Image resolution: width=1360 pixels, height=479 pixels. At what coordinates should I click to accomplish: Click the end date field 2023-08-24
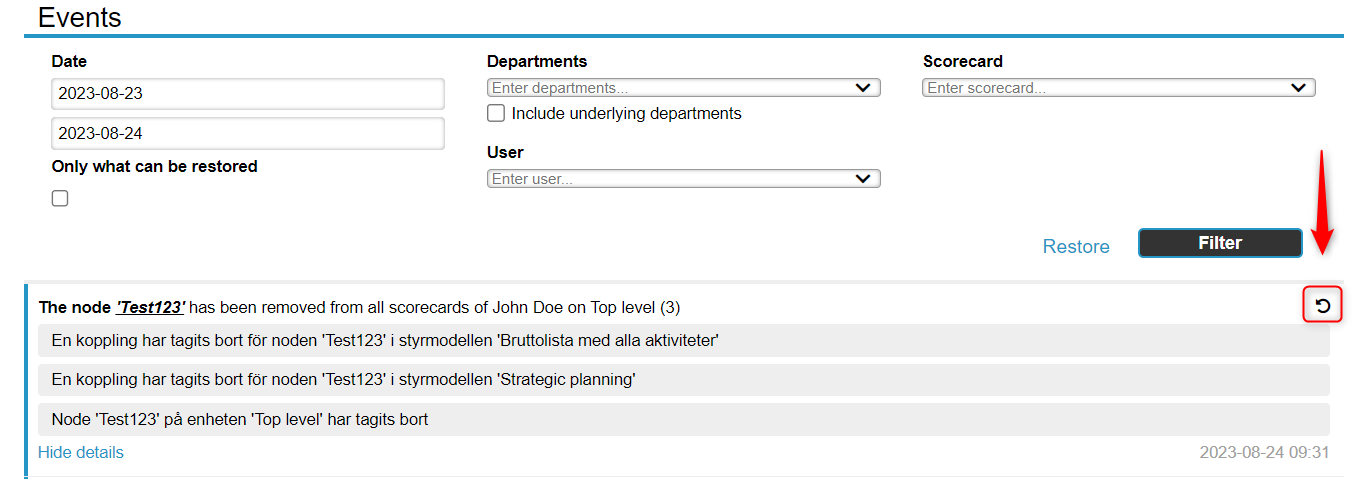[247, 133]
